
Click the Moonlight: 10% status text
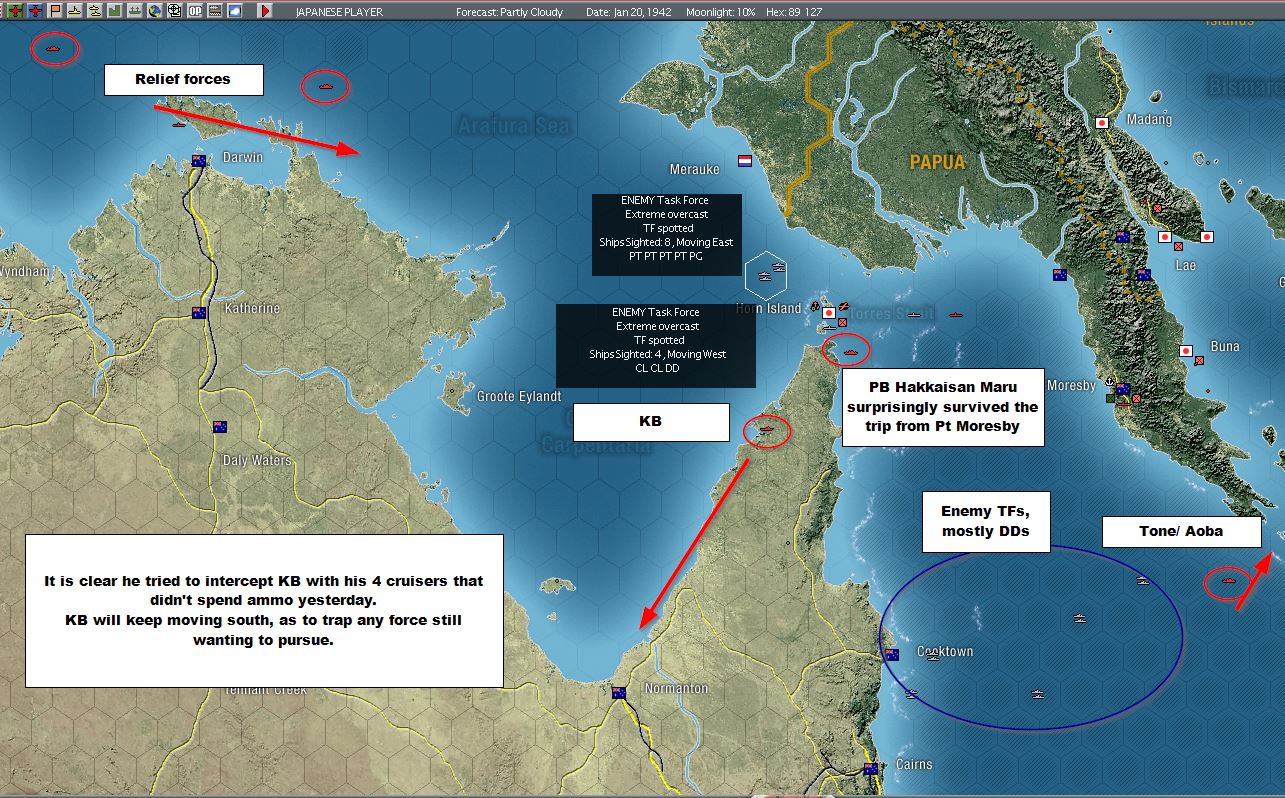tap(721, 12)
